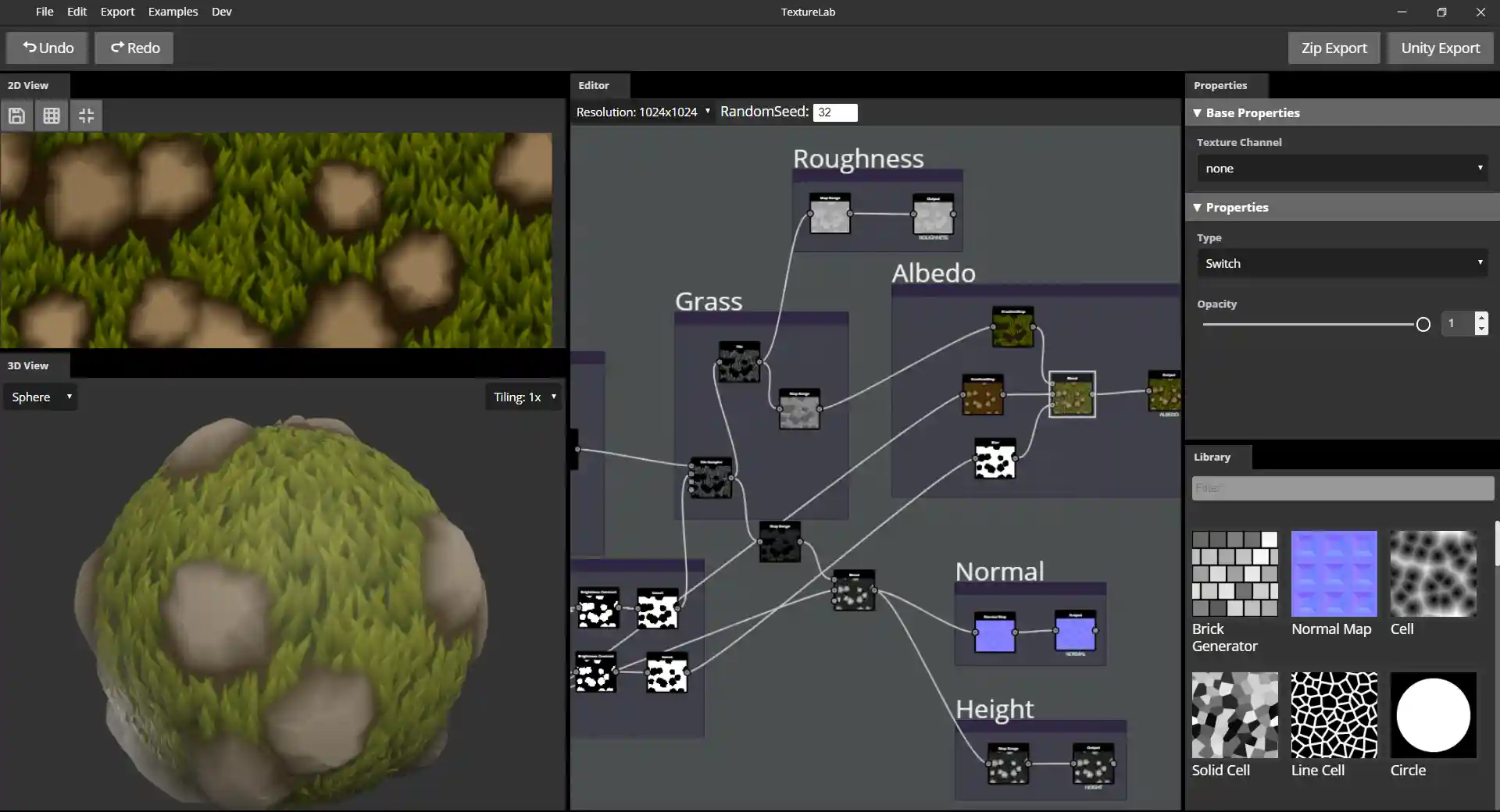Switch to the Editor tab
The height and width of the screenshot is (812, 1500).
point(600,85)
